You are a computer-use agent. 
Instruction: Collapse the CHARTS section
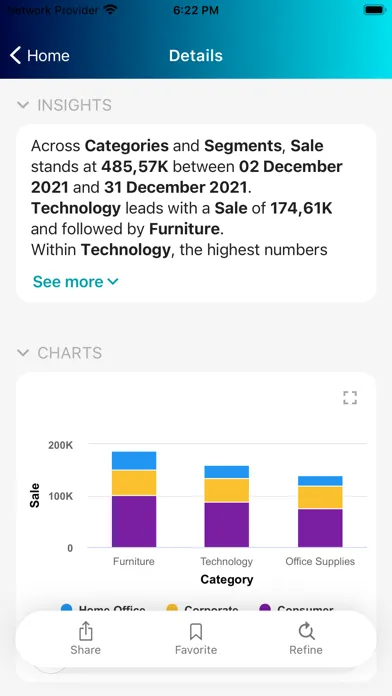23,353
